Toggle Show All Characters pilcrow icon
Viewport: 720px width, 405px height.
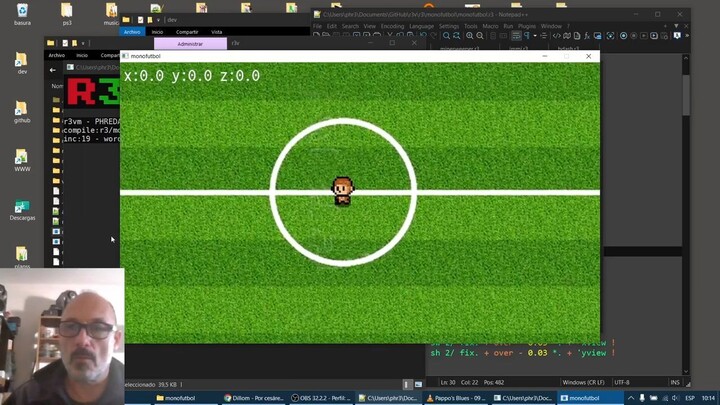(527, 36)
